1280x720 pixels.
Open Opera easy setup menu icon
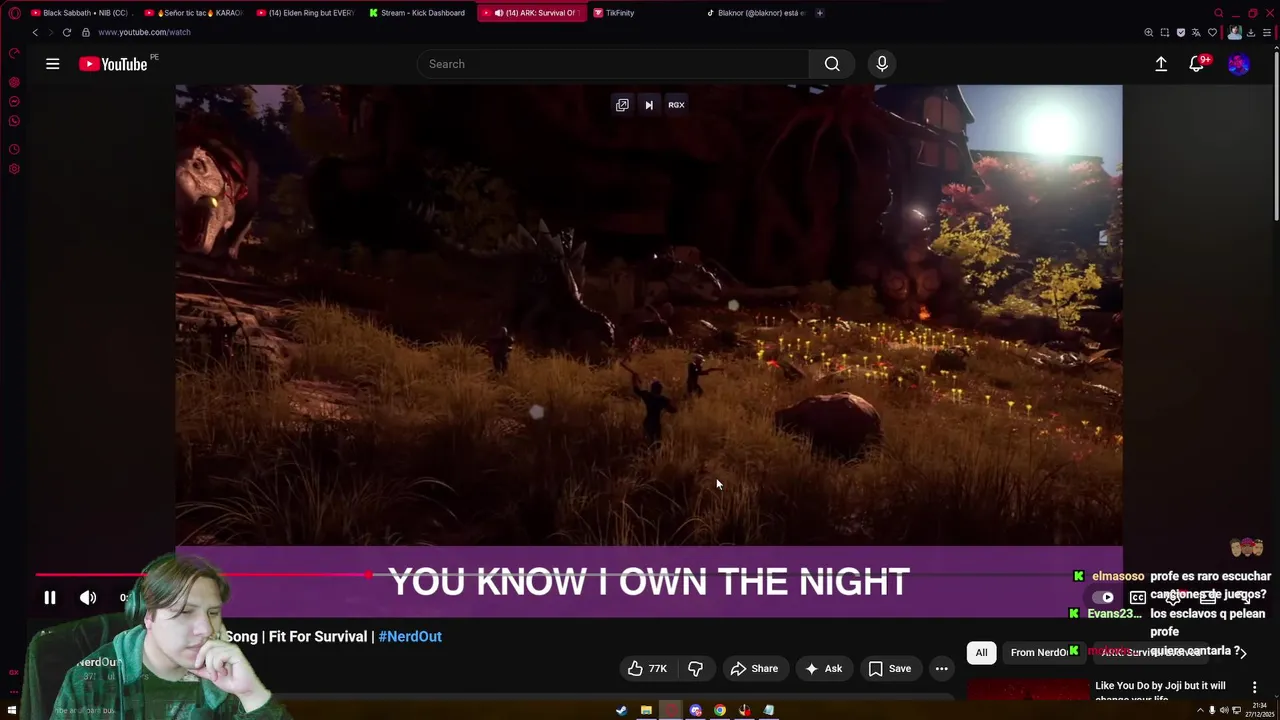click(x=1266, y=32)
